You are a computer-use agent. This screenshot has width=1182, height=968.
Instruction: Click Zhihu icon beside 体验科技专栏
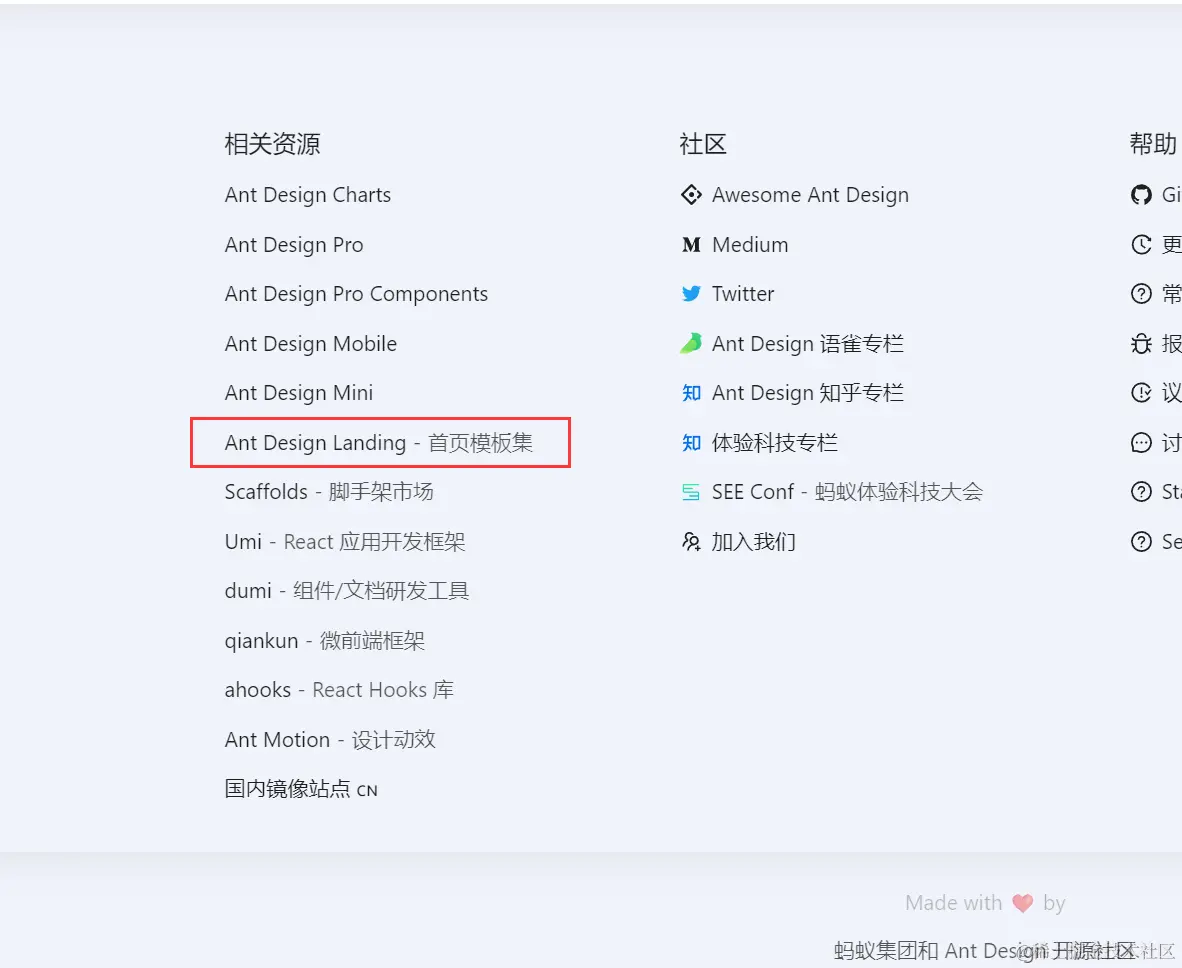[x=691, y=443]
